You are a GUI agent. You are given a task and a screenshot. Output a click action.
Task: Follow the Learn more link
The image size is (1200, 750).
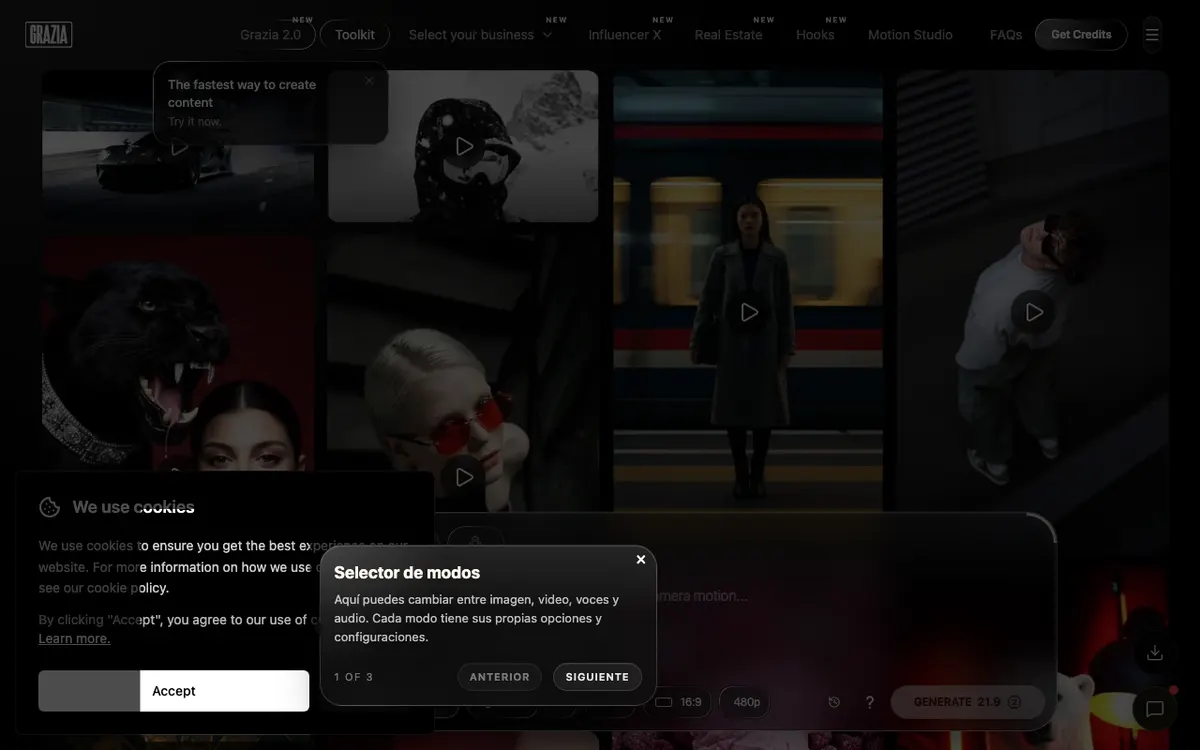coord(75,639)
